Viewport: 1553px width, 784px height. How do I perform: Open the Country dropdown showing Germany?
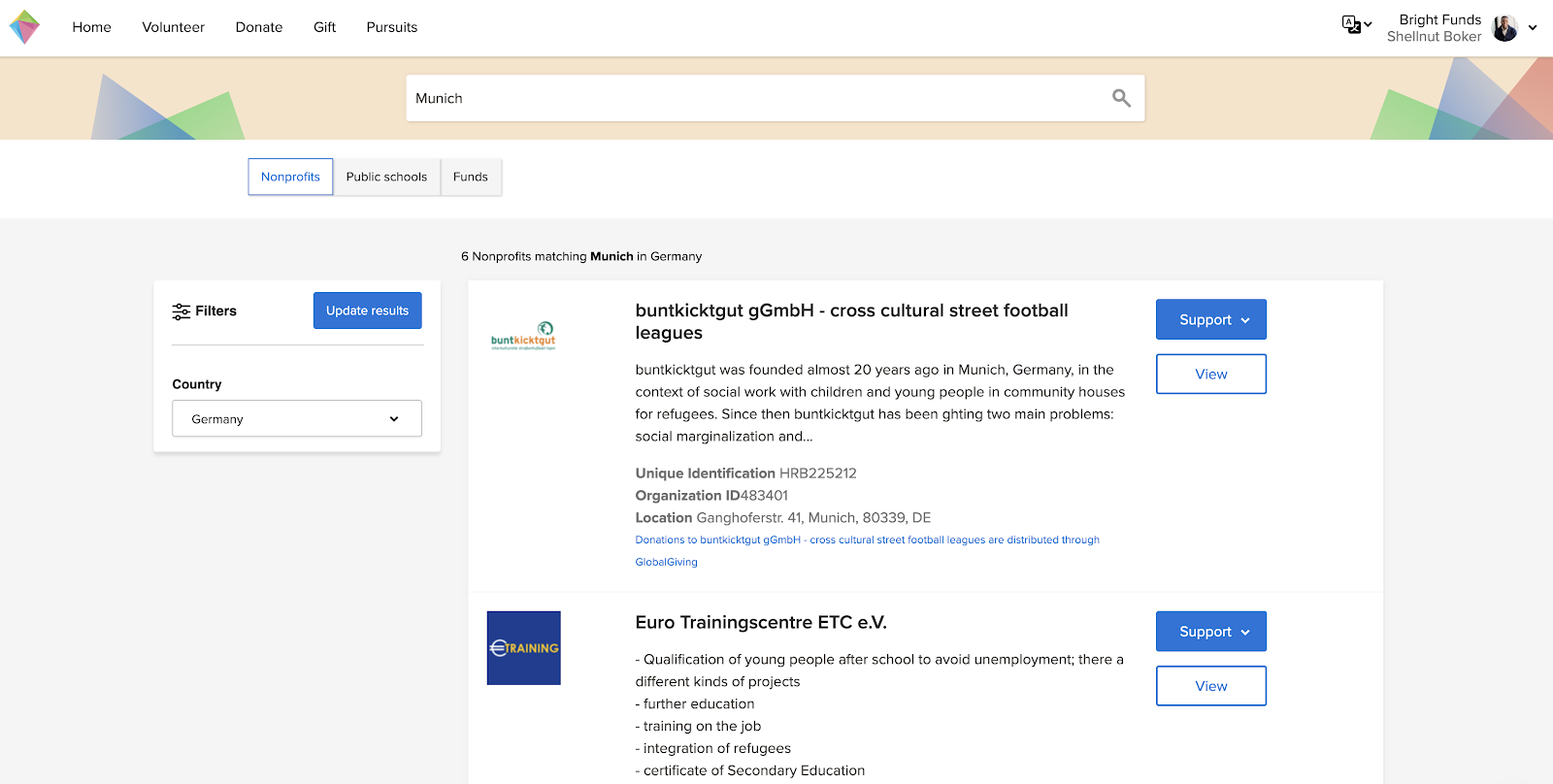[x=297, y=419]
